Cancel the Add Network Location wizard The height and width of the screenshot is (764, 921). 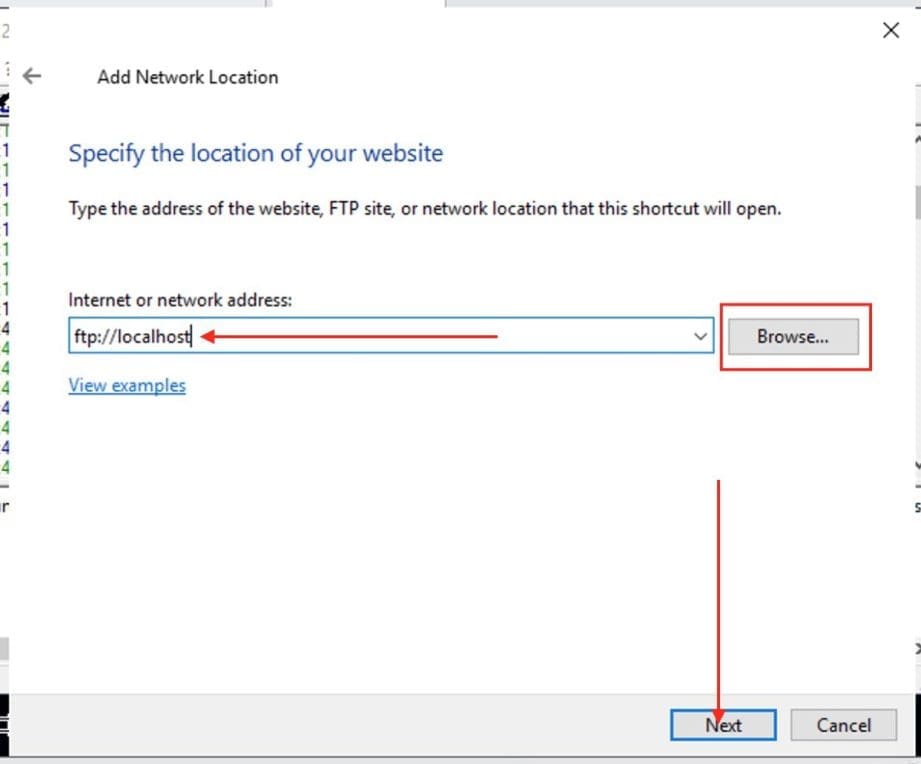[x=843, y=725]
